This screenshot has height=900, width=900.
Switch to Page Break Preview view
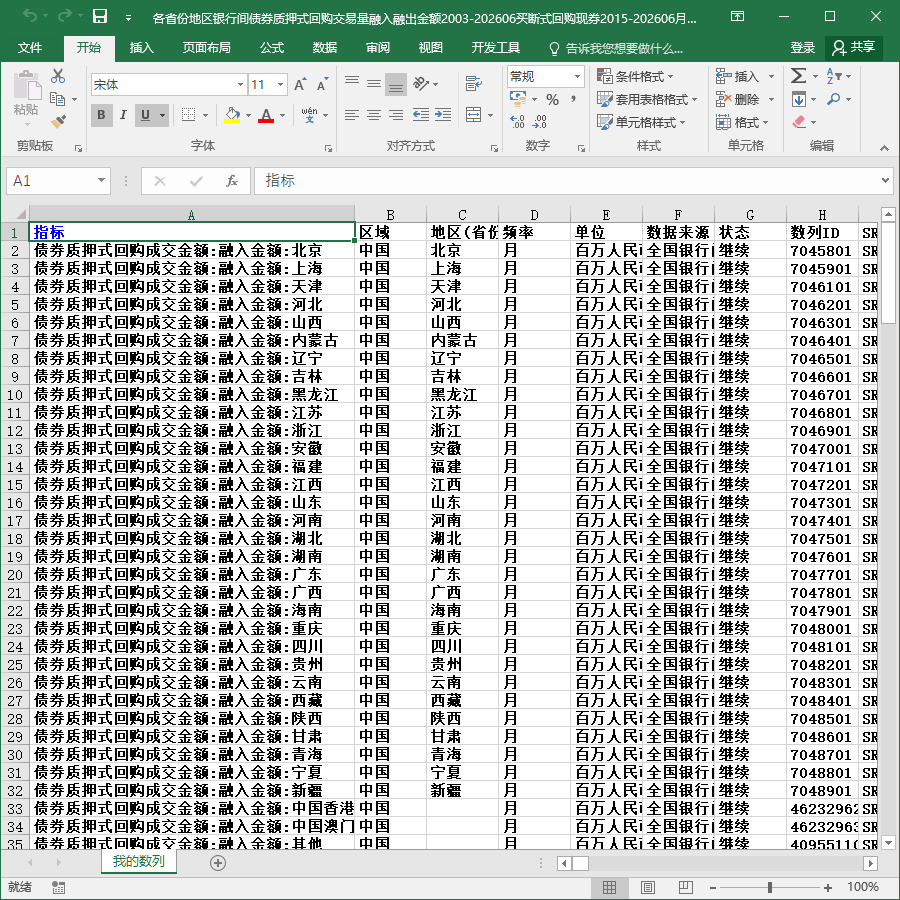coord(685,887)
